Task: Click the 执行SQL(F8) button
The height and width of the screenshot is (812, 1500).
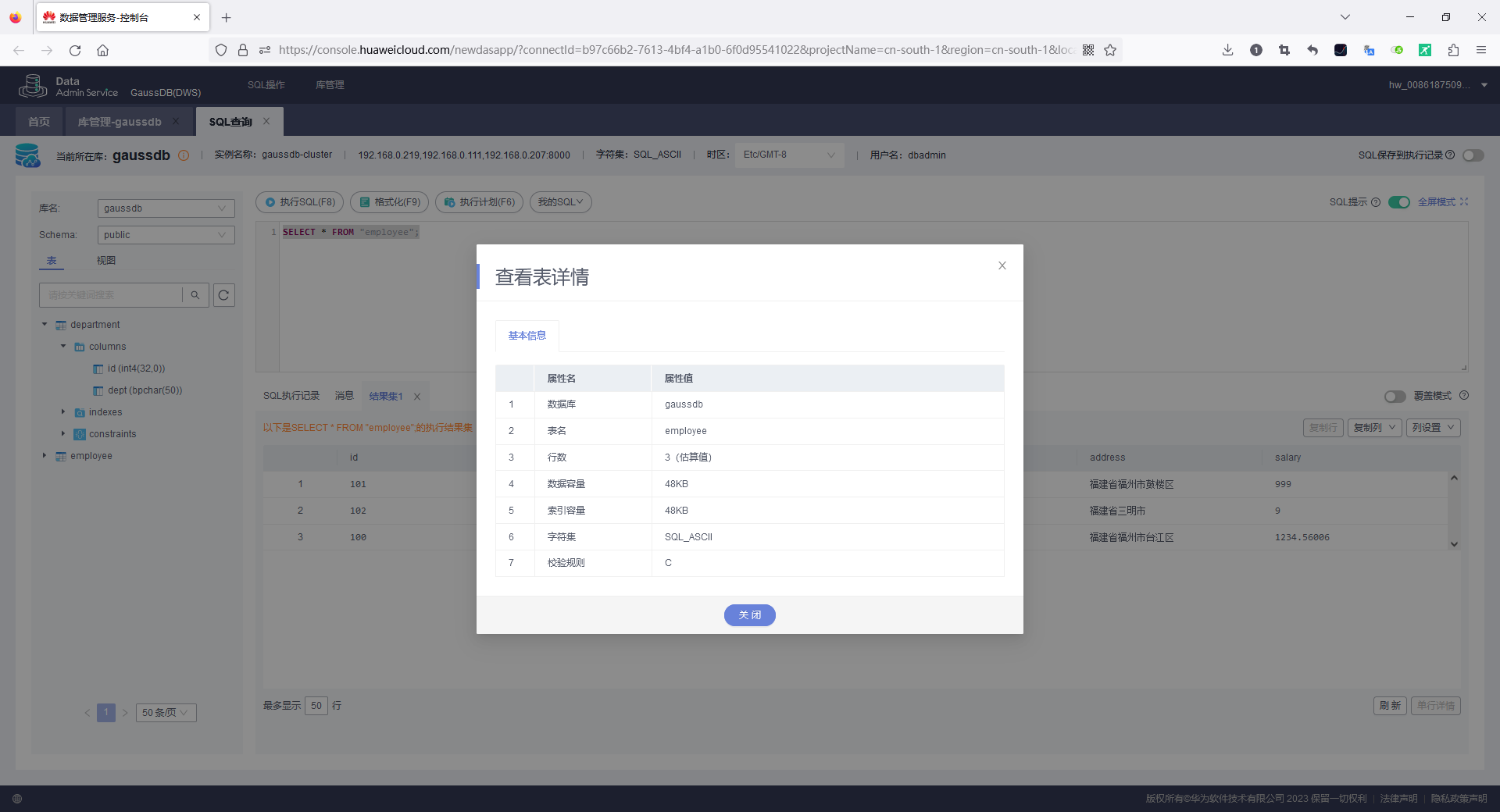Action: (300, 202)
